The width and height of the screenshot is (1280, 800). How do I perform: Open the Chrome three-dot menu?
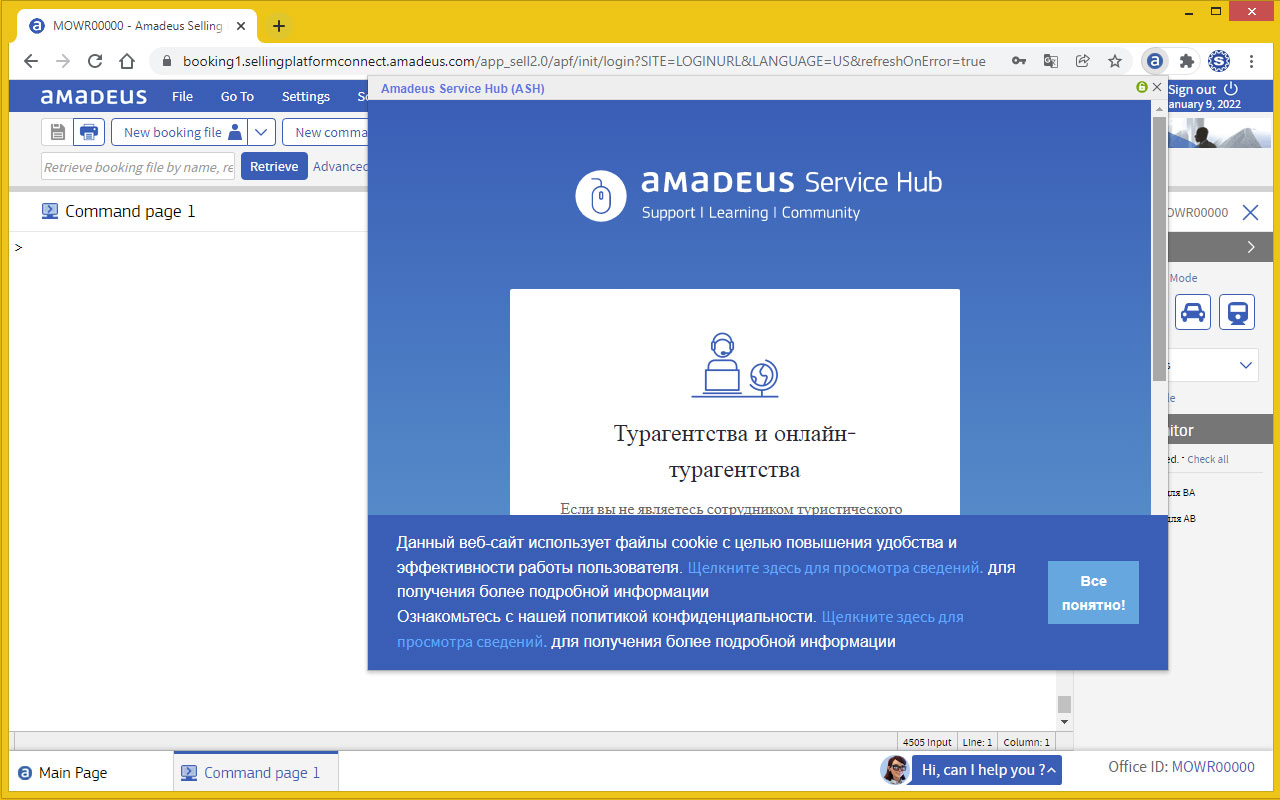coord(1252,61)
